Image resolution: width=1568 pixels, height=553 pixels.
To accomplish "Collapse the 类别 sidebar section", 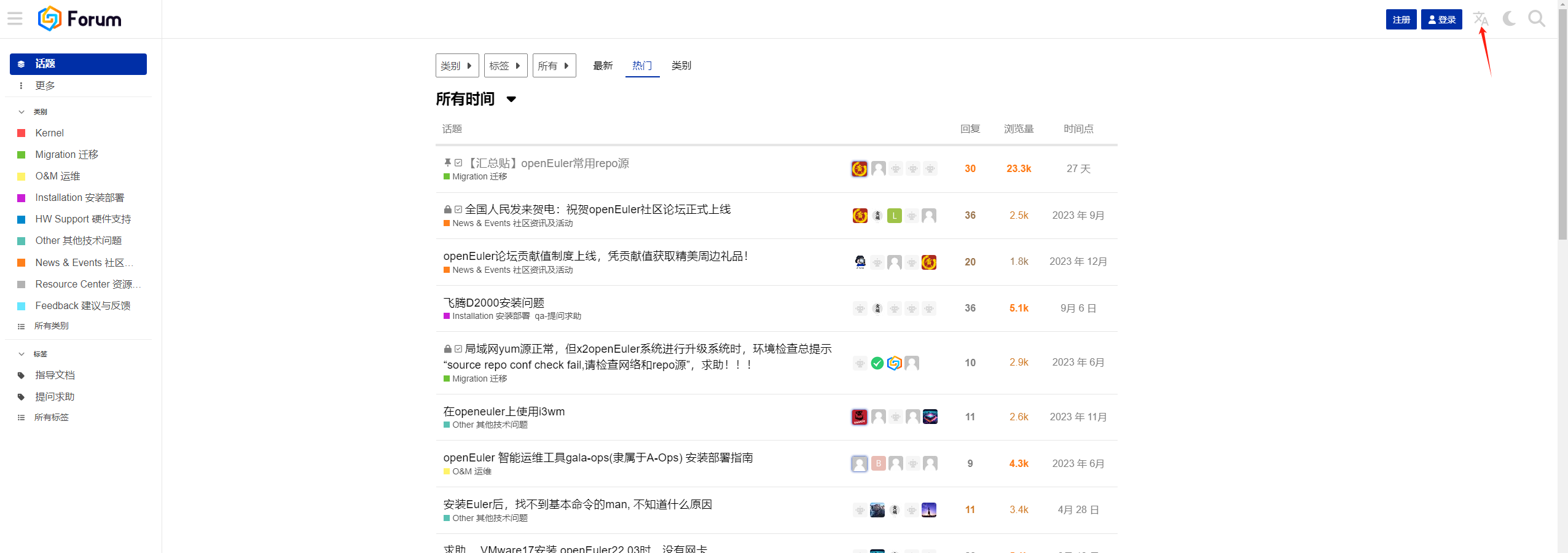I will 22,112.
